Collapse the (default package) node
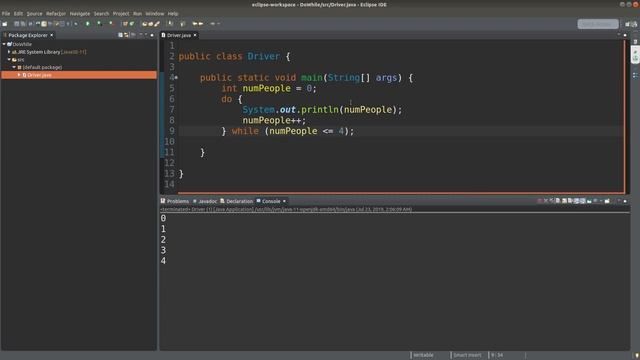 [14, 67]
